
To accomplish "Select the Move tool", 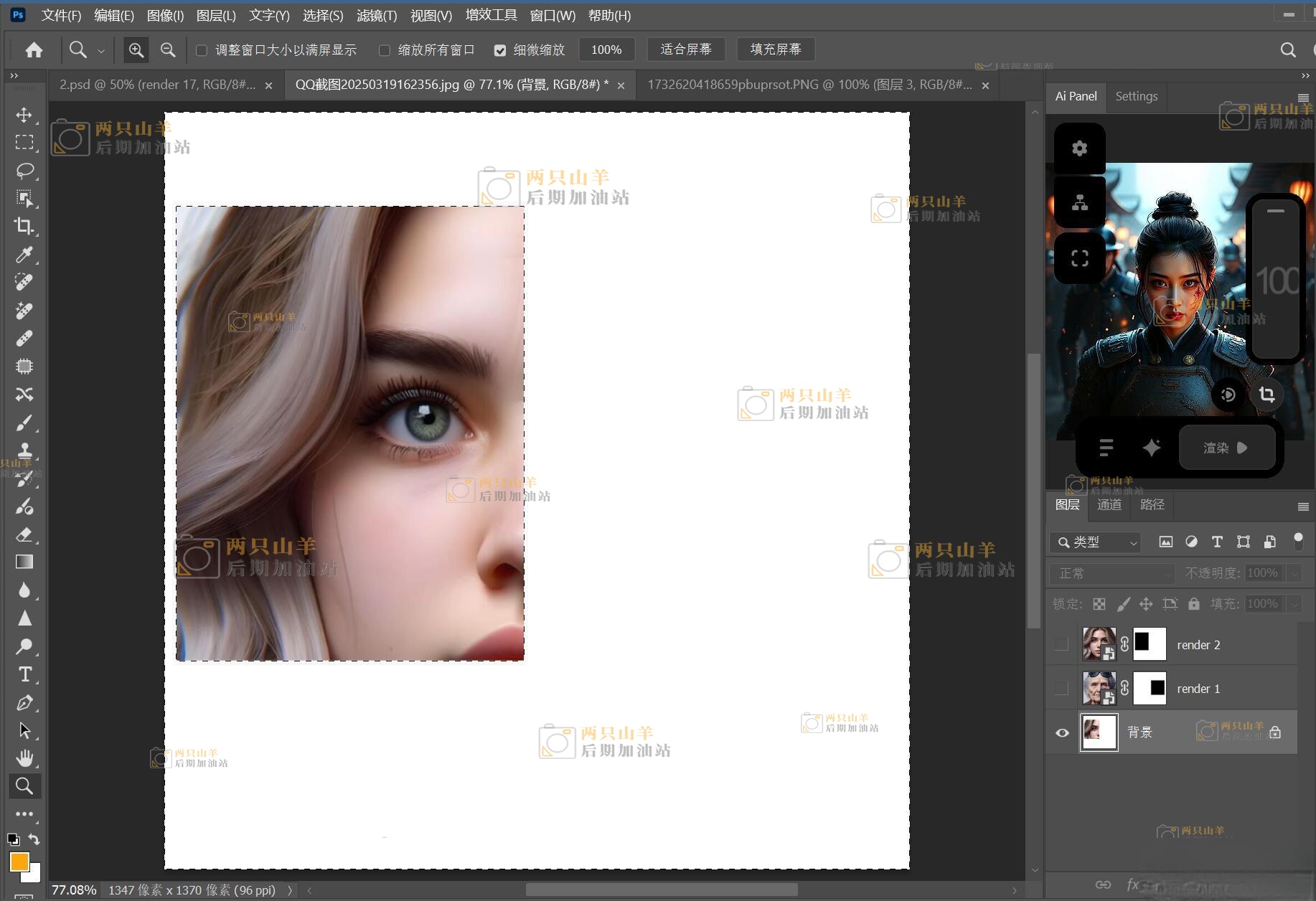I will [24, 115].
